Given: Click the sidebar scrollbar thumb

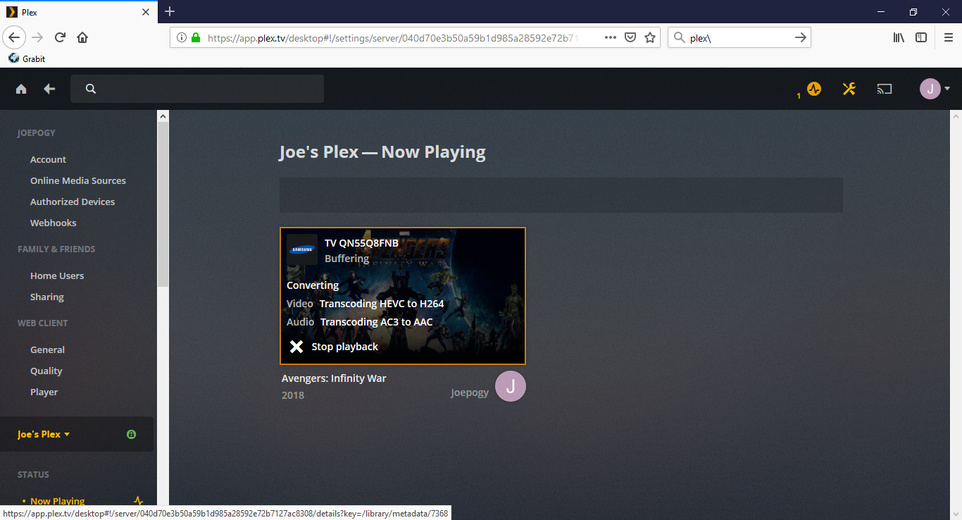Looking at the screenshot, I should click(163, 204).
